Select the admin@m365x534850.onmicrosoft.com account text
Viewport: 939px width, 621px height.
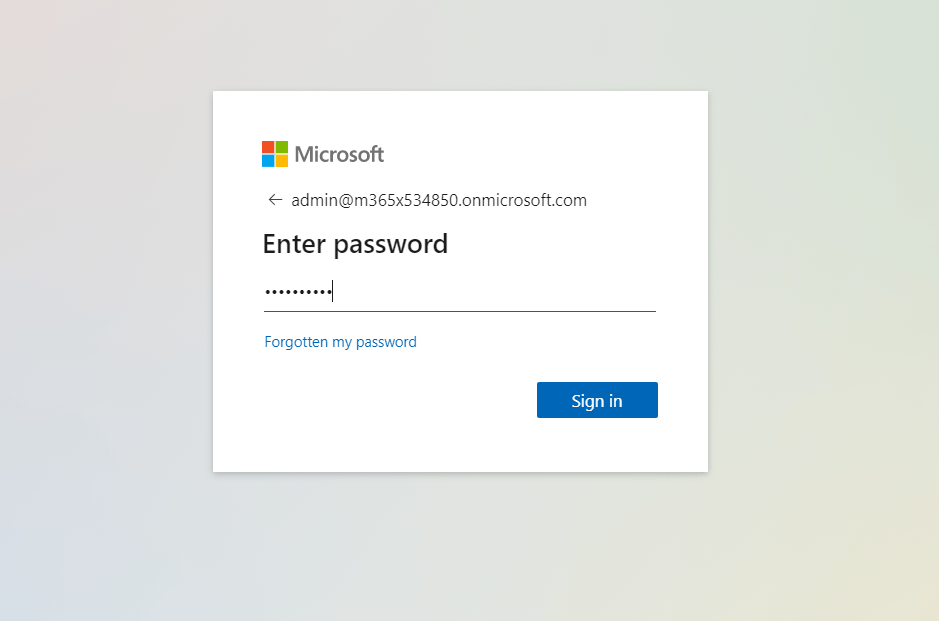(439, 200)
